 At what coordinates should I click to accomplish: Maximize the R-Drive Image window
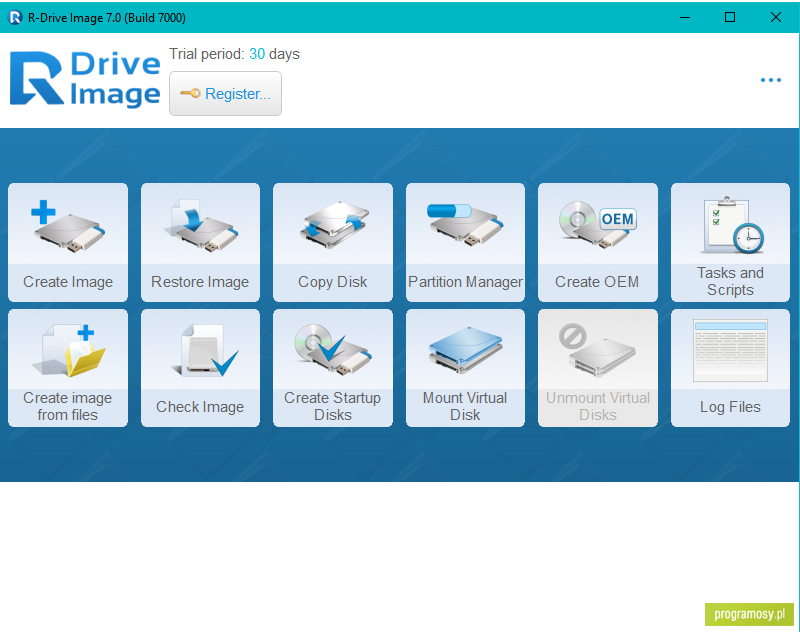(730, 17)
